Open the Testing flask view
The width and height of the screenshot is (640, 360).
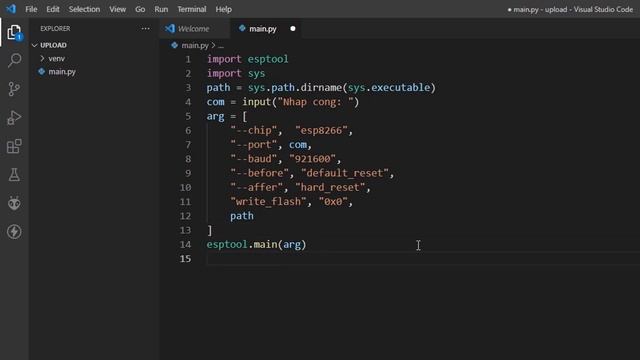pyautogui.click(x=14, y=175)
